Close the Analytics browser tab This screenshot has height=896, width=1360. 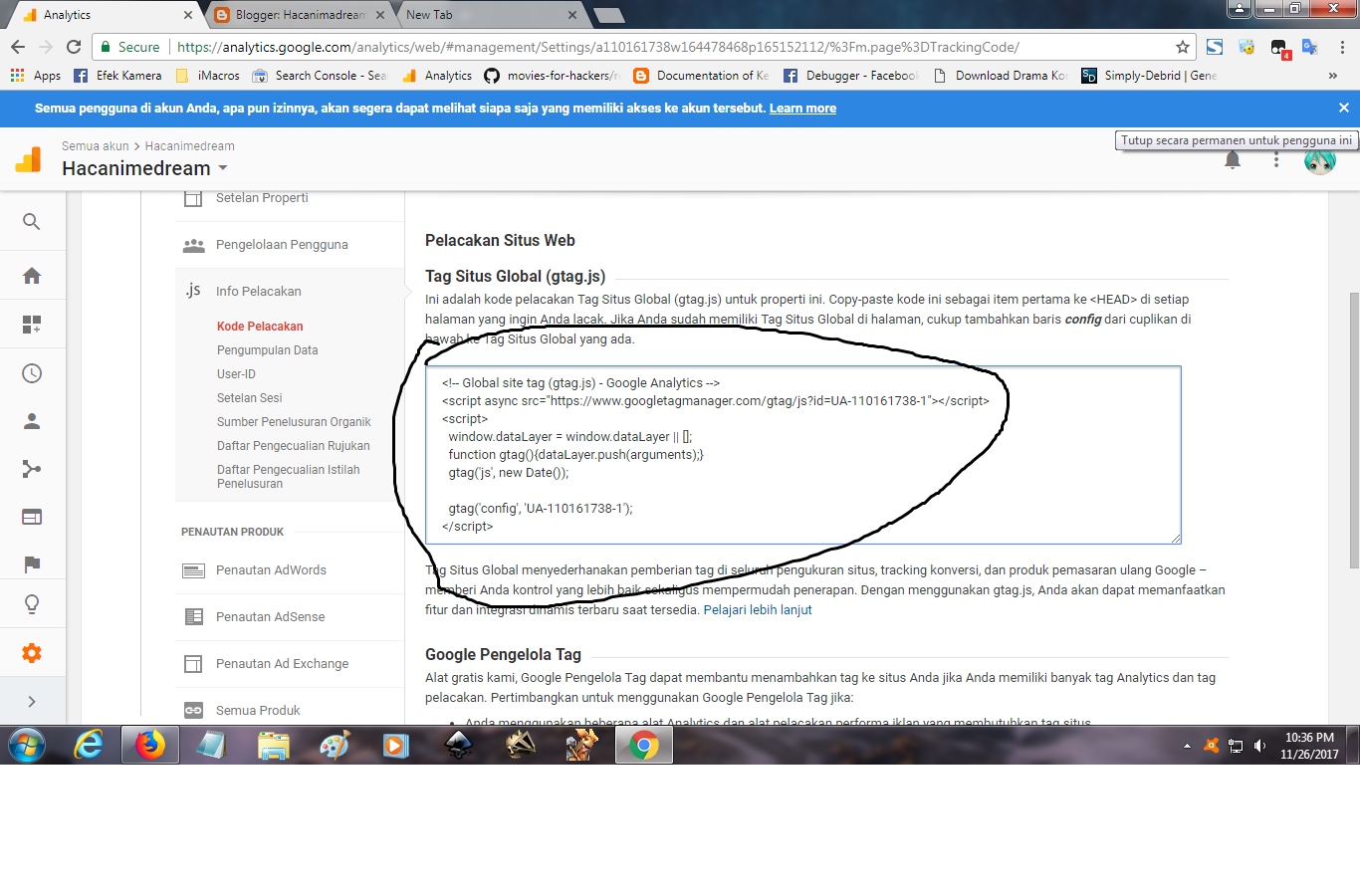tap(188, 15)
